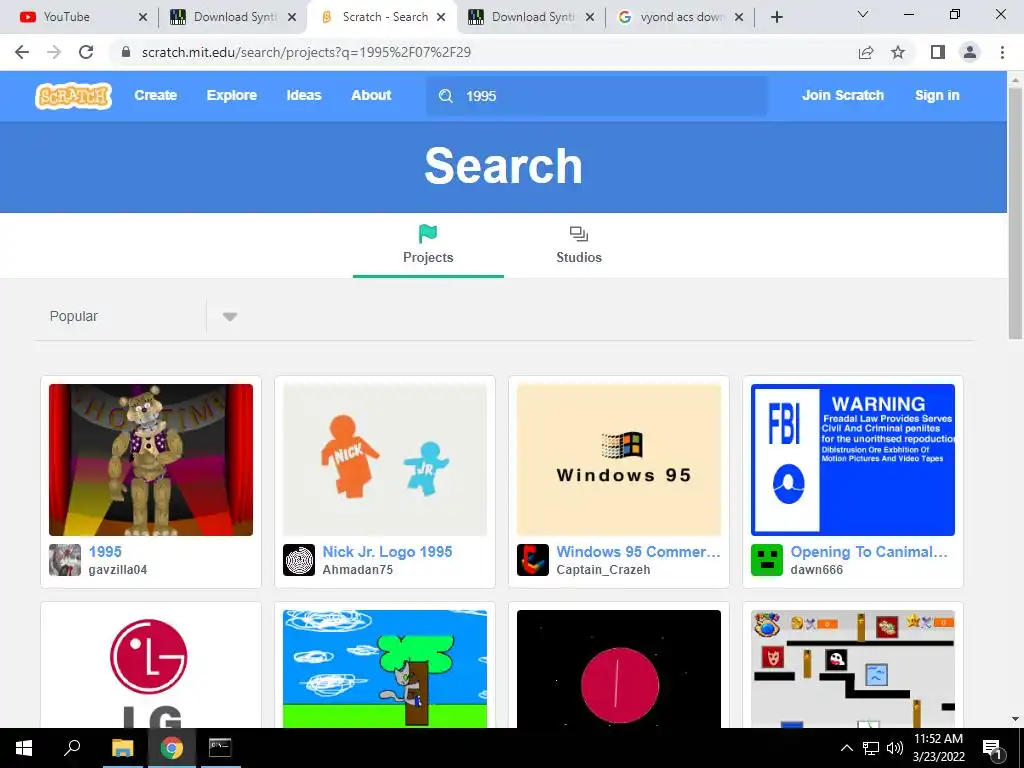This screenshot has width=1024, height=768.
Task: Open taskbar search
Action: (x=72, y=748)
